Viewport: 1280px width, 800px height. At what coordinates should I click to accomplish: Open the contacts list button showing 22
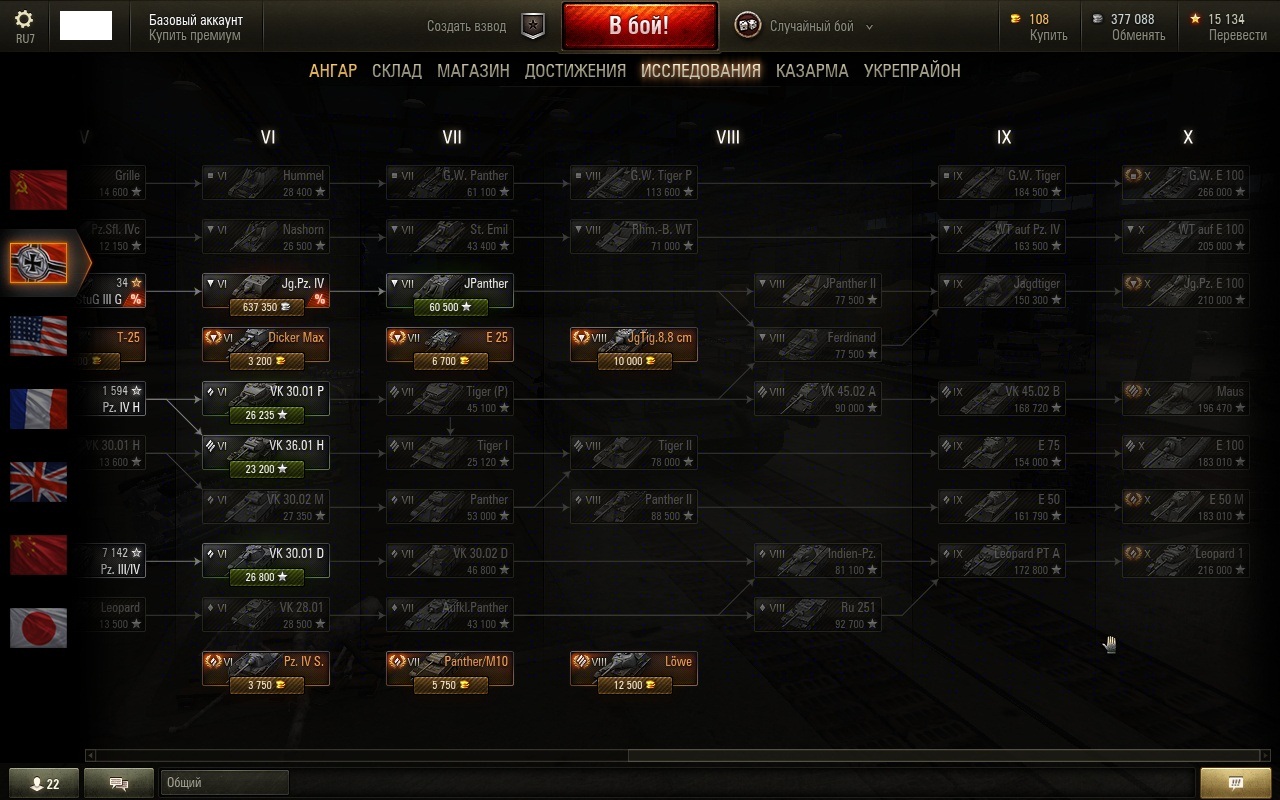[43, 783]
